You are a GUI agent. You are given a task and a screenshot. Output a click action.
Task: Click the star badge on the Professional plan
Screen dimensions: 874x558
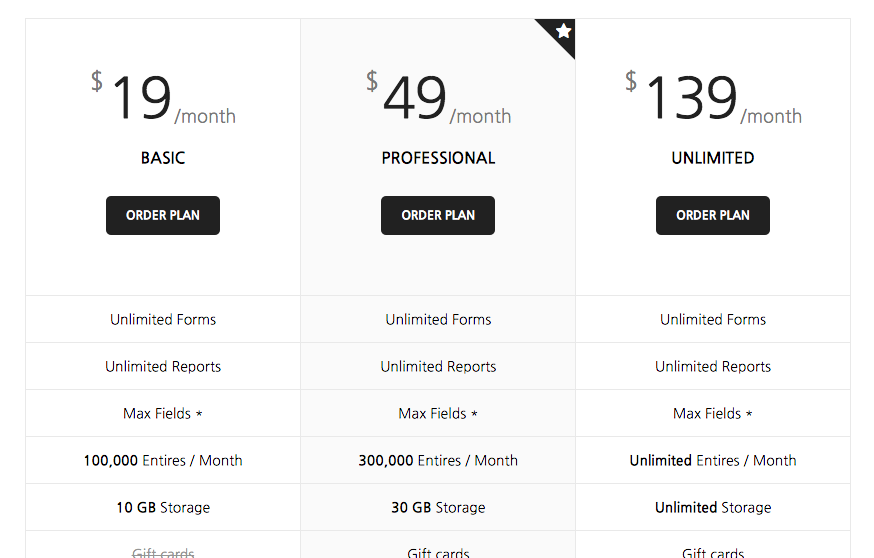563,31
